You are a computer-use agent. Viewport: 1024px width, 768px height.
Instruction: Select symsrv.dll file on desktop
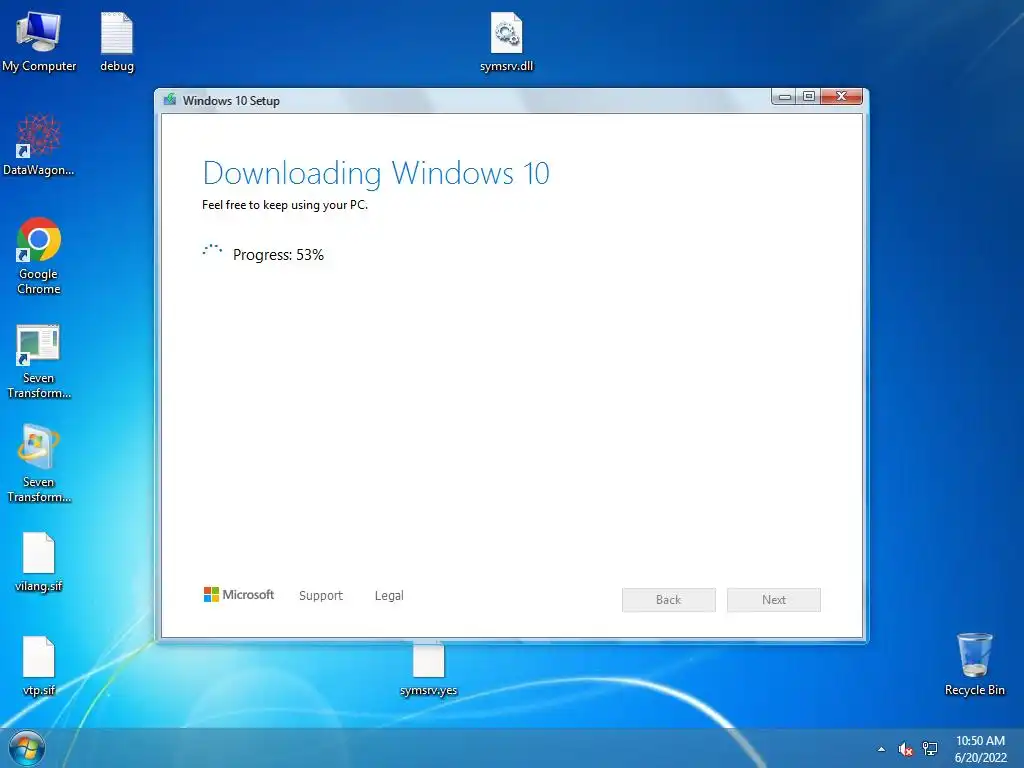[506, 41]
